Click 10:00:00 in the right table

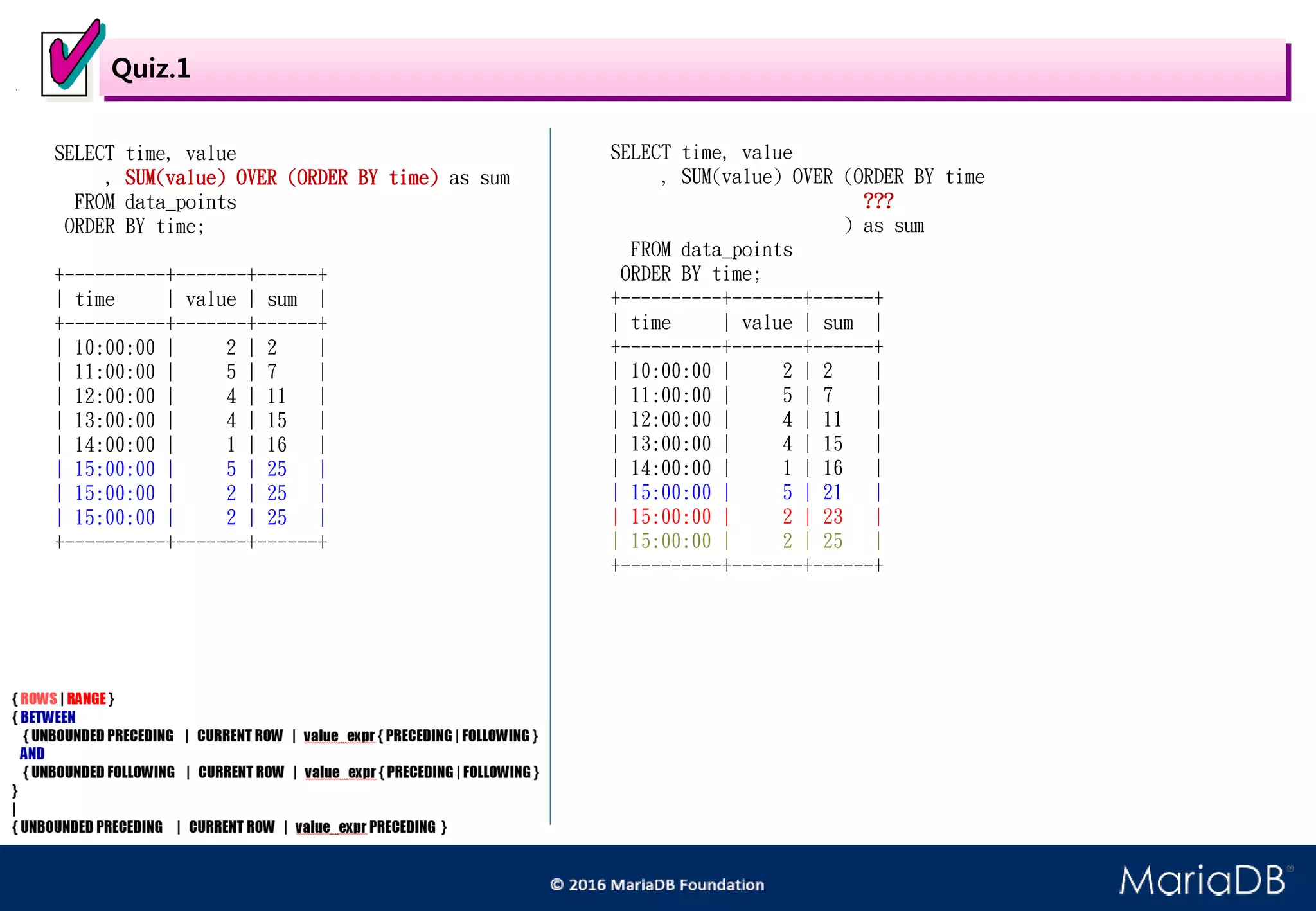(671, 371)
